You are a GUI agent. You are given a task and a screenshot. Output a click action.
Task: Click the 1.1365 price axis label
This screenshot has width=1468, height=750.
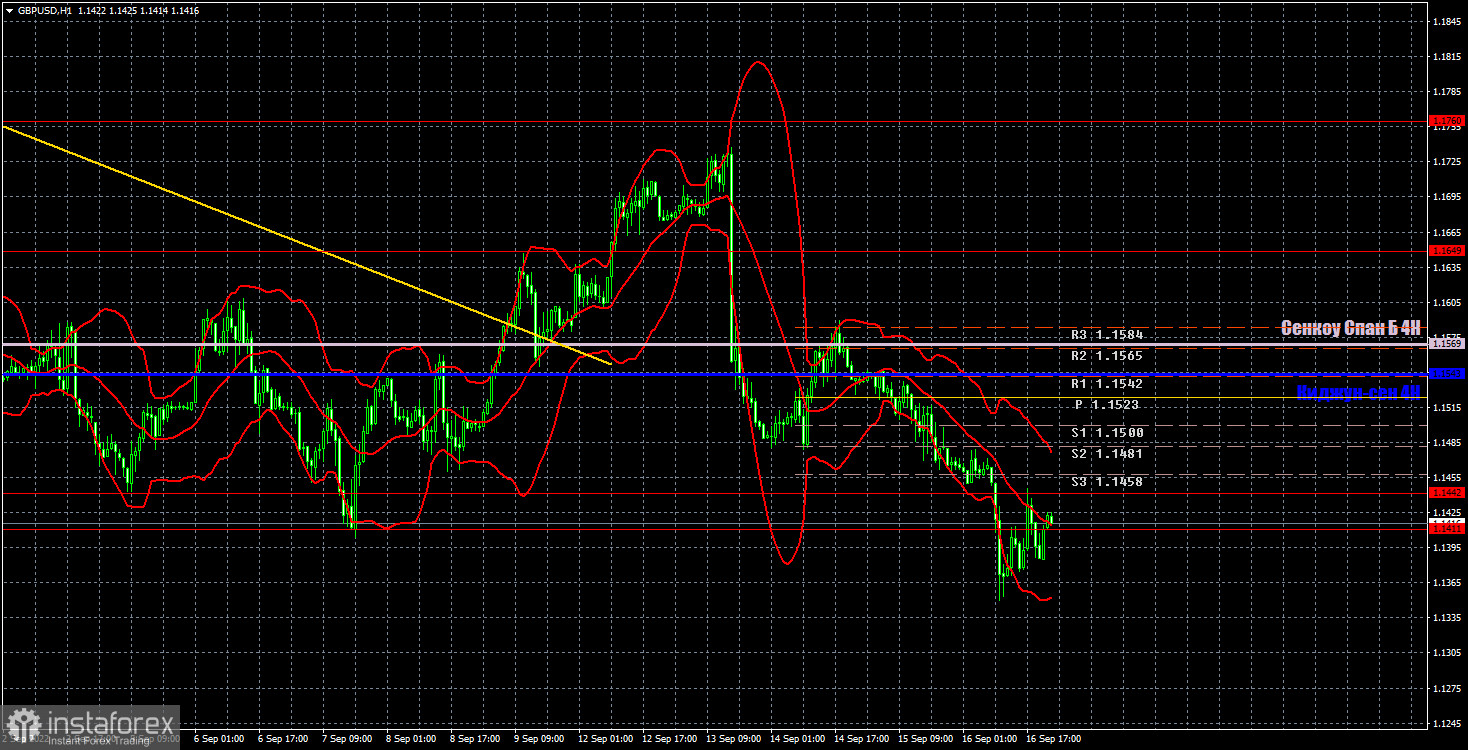coord(1447,582)
